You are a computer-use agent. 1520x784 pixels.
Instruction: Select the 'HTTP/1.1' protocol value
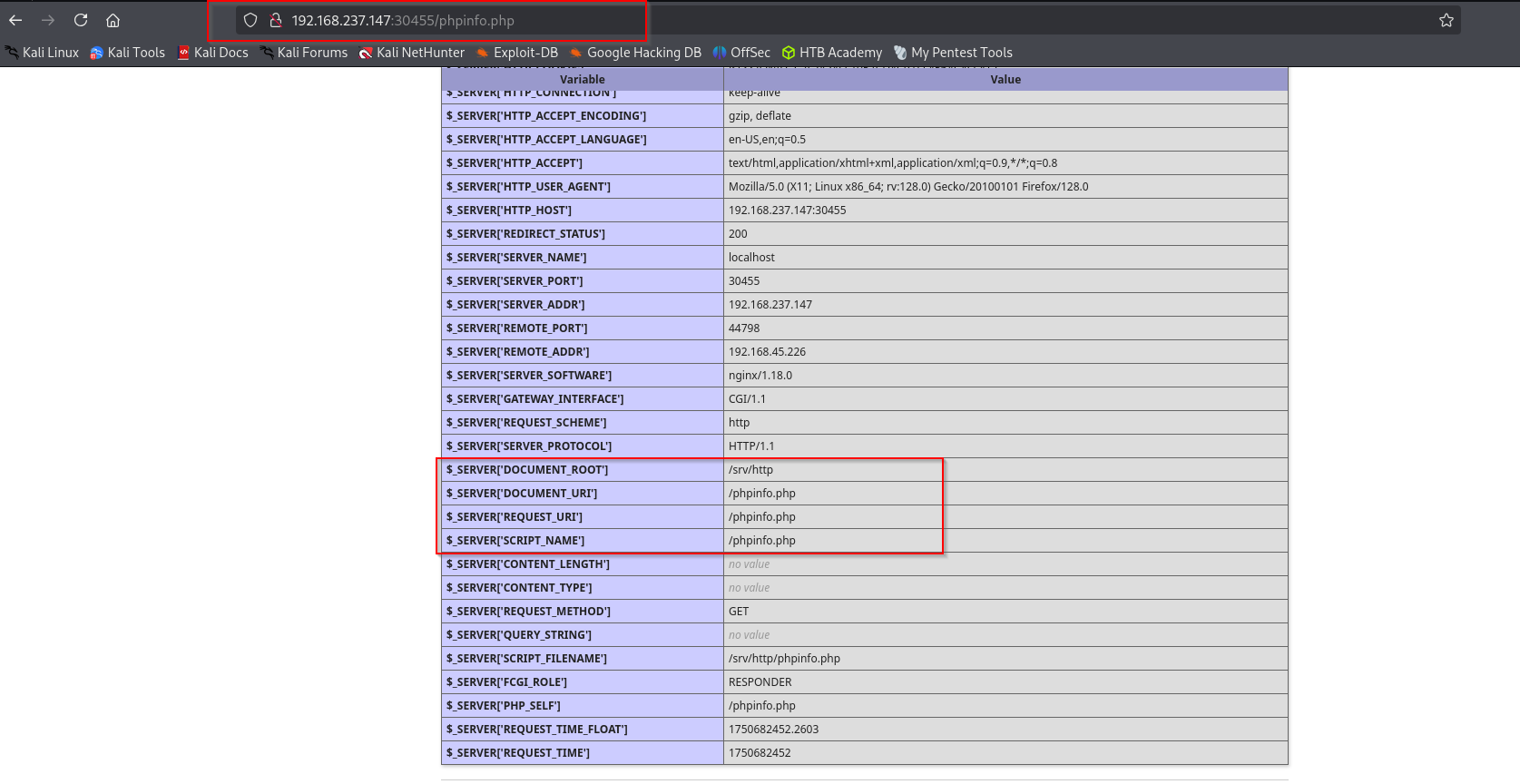[751, 446]
